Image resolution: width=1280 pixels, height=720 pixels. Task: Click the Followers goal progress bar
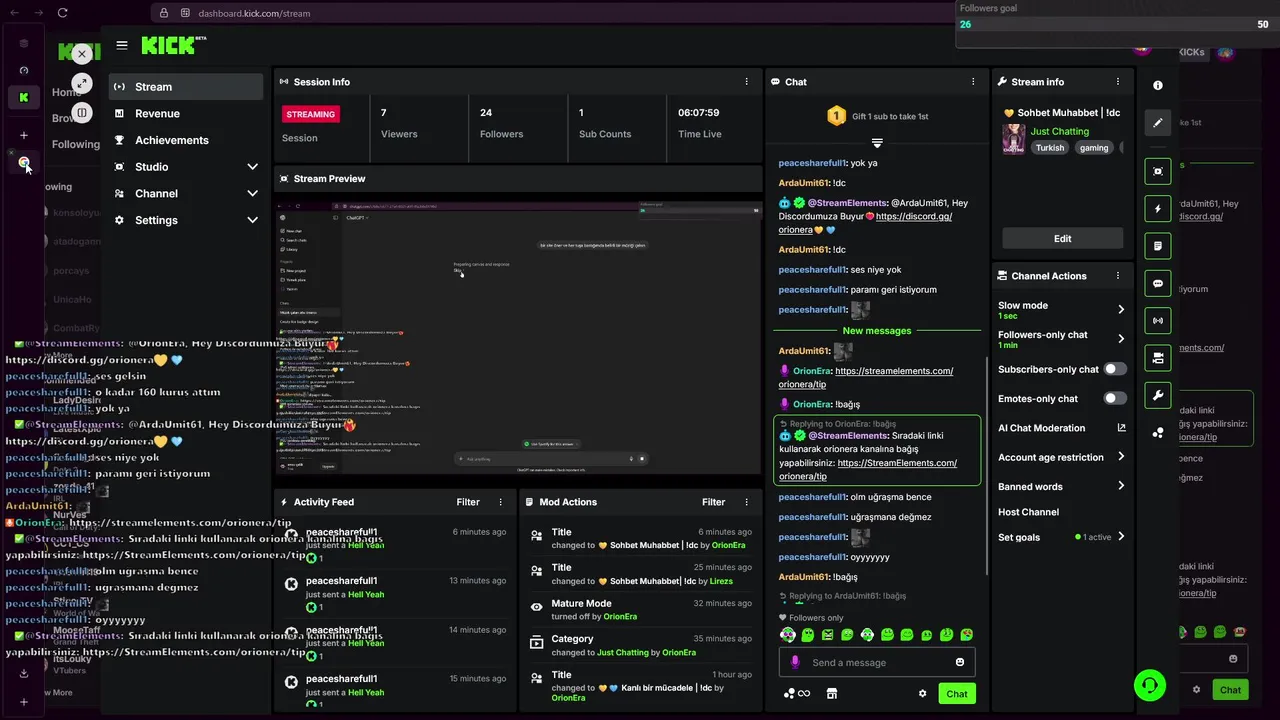(x=1115, y=25)
